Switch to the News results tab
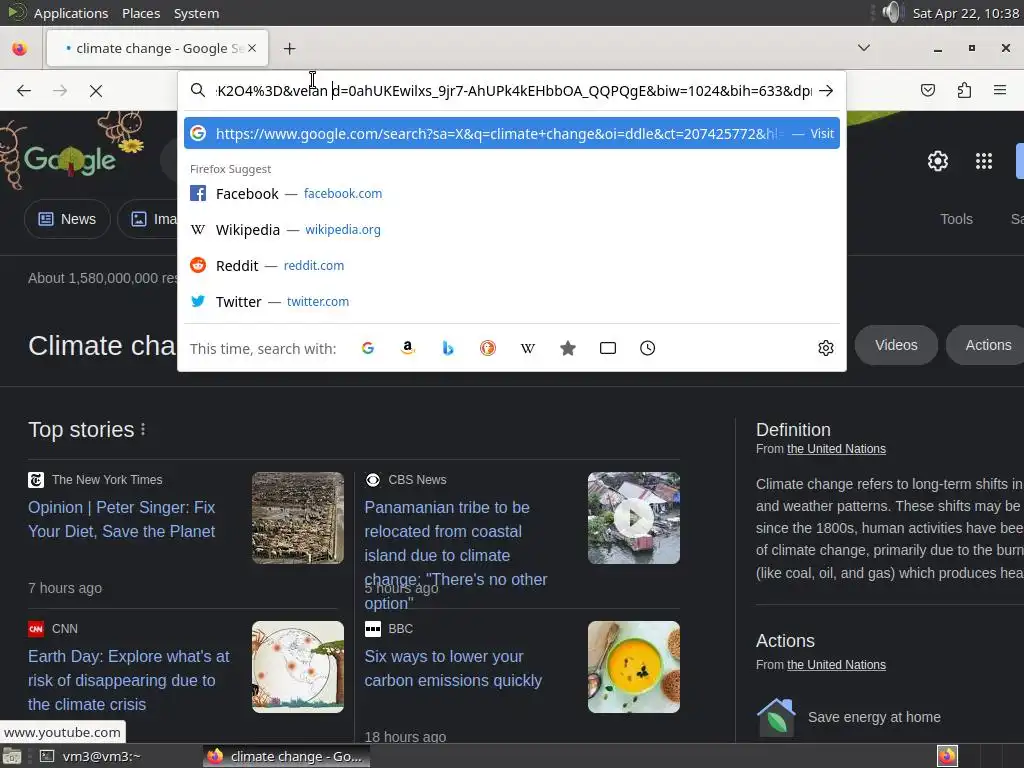 67,219
